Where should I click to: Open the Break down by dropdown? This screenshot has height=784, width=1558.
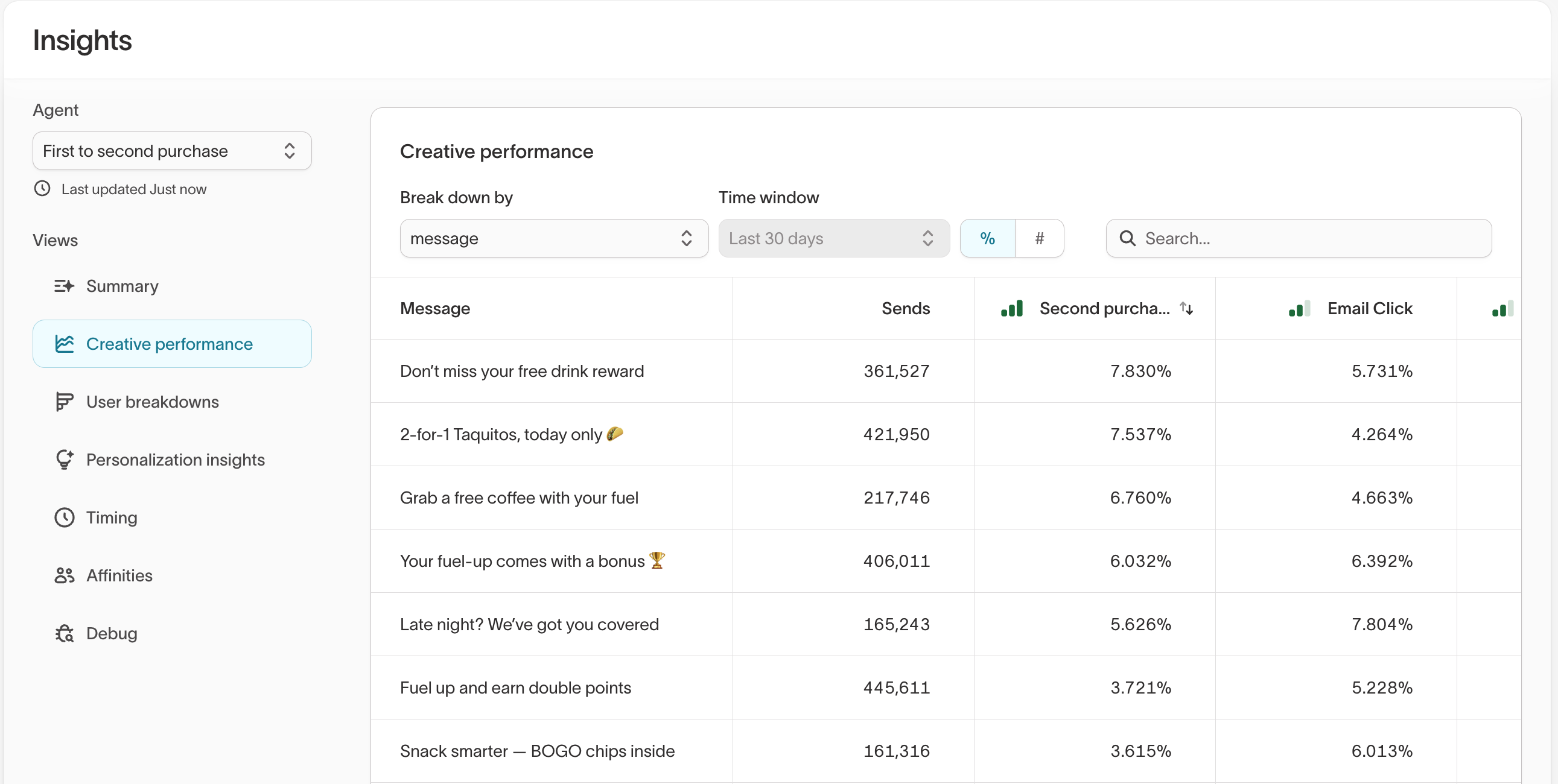click(553, 238)
